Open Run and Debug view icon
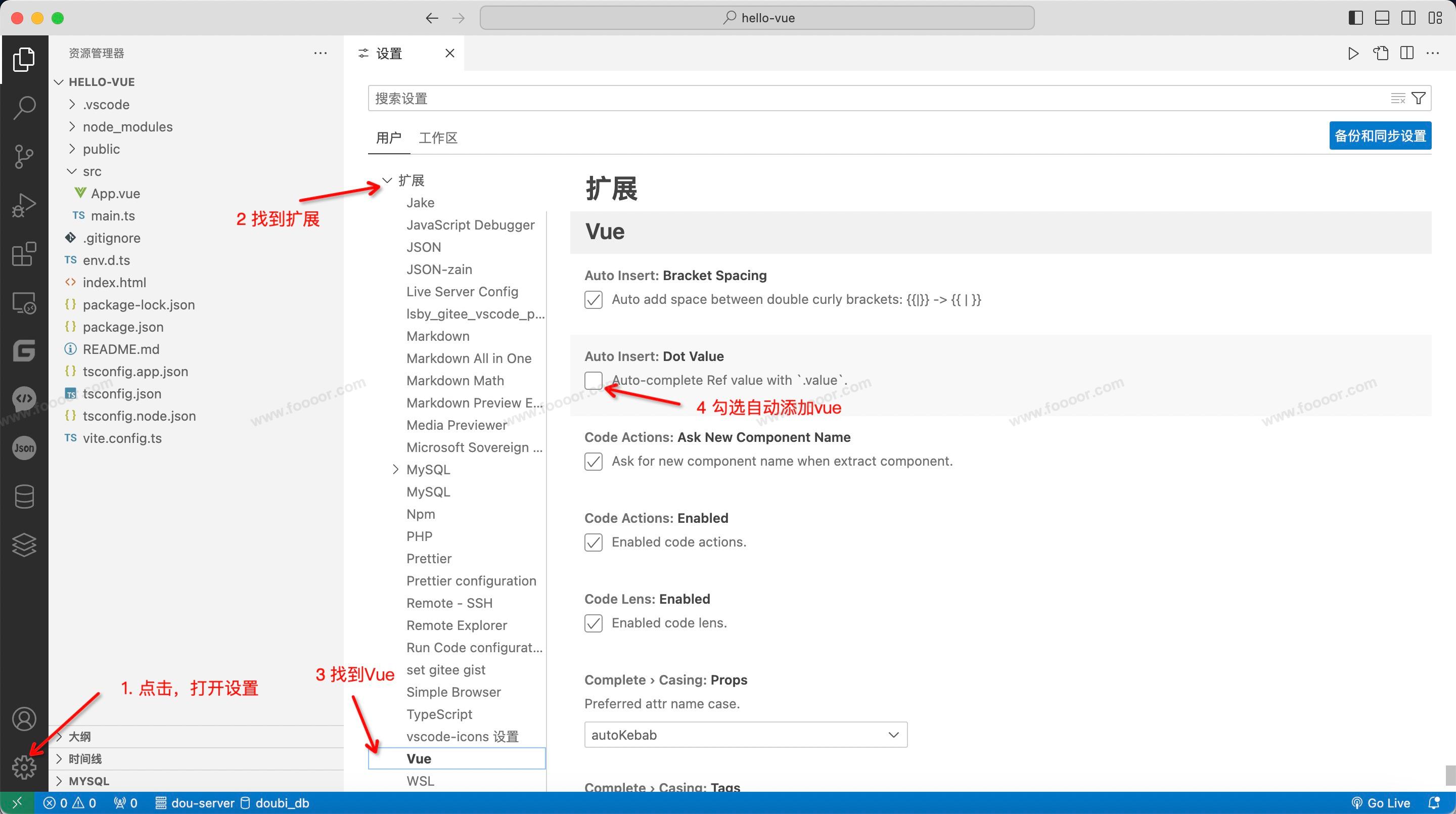1456x814 pixels. pos(24,205)
